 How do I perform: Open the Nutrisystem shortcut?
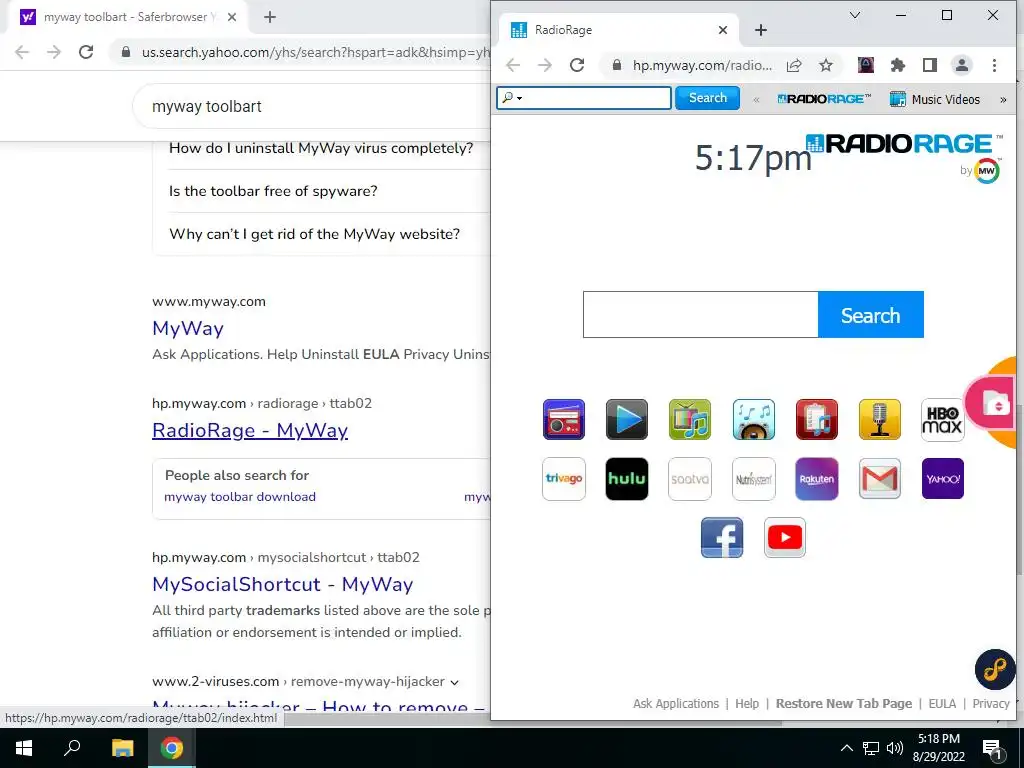pos(754,479)
